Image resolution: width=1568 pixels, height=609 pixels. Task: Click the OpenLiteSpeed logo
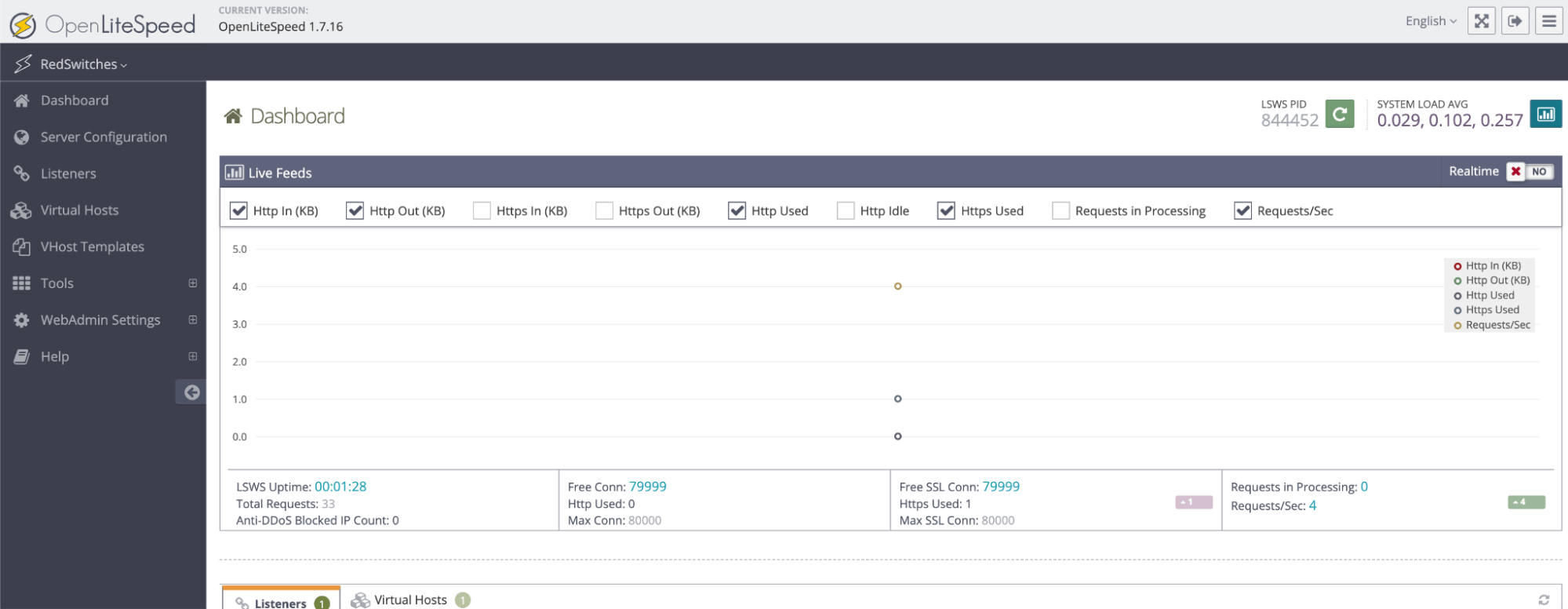pyautogui.click(x=103, y=25)
